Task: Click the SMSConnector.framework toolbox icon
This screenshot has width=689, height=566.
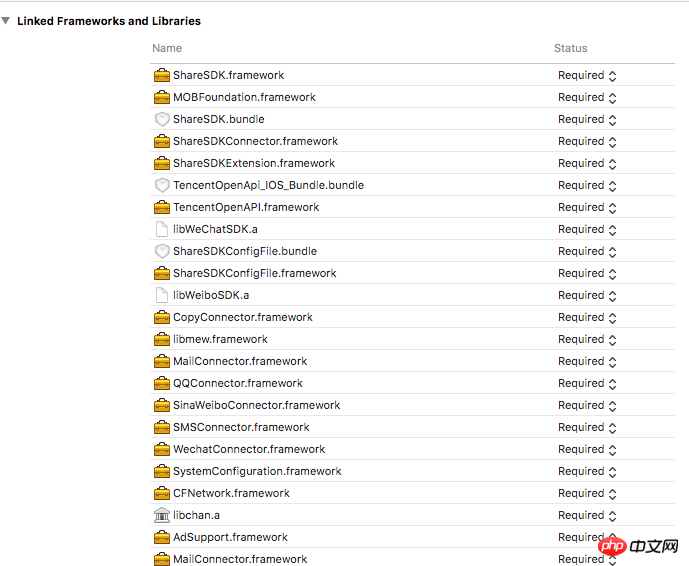Action: [x=162, y=427]
